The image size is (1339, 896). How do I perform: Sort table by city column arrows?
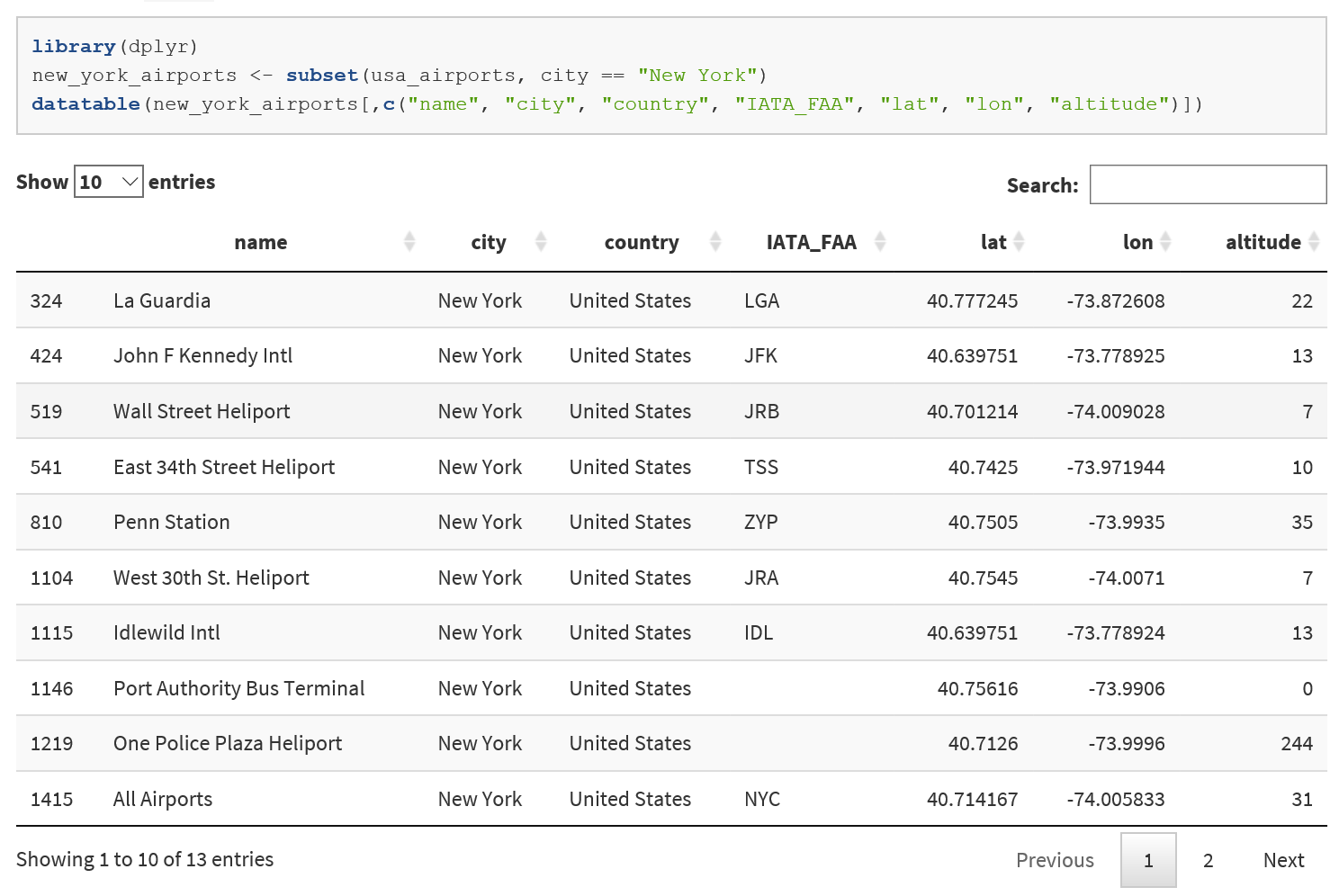point(541,242)
